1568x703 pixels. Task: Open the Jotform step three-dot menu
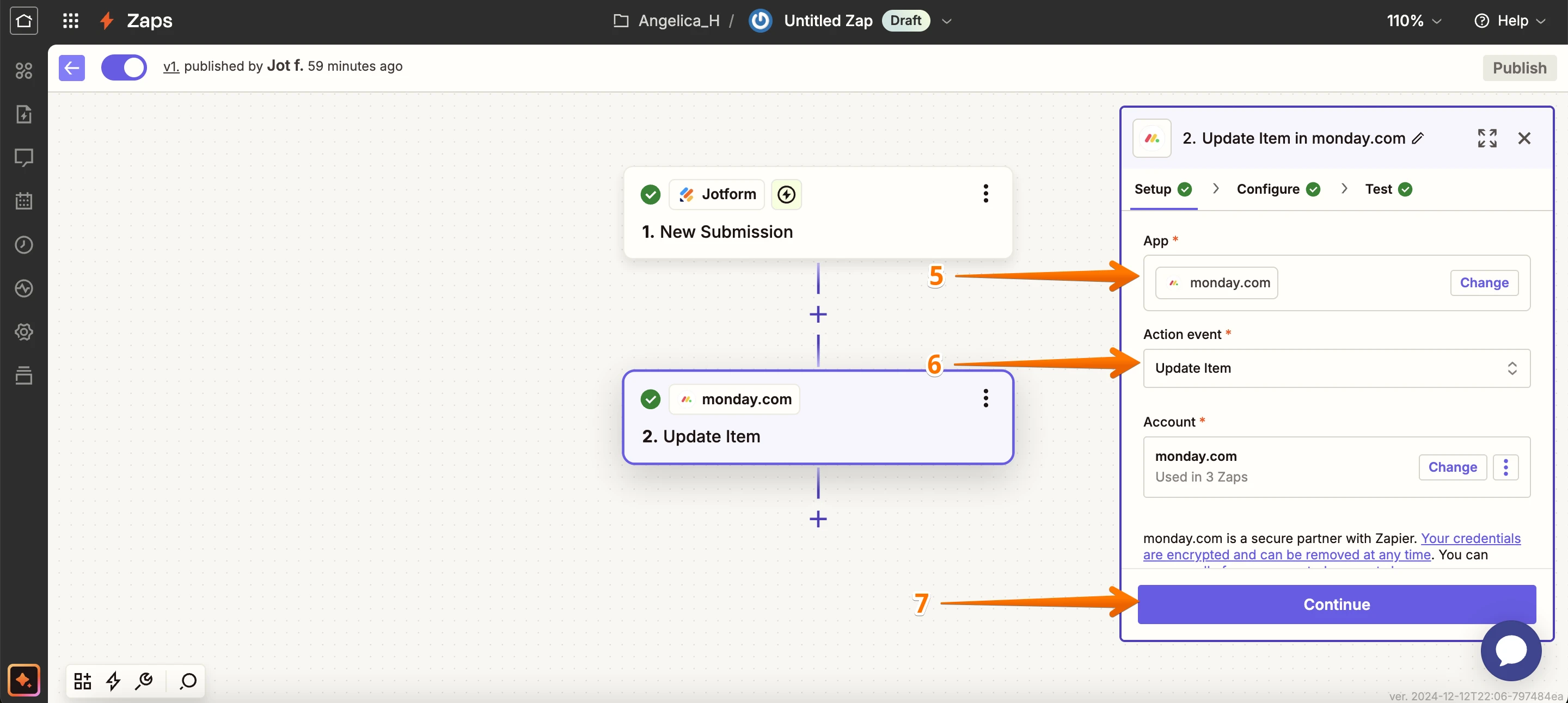985,193
